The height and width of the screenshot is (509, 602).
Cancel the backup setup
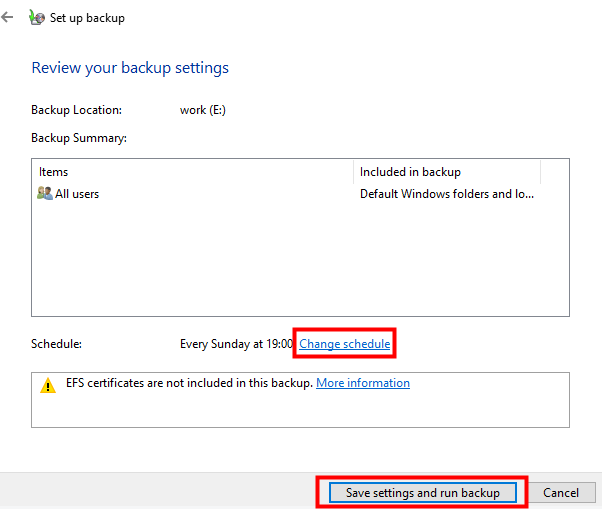pos(561,492)
